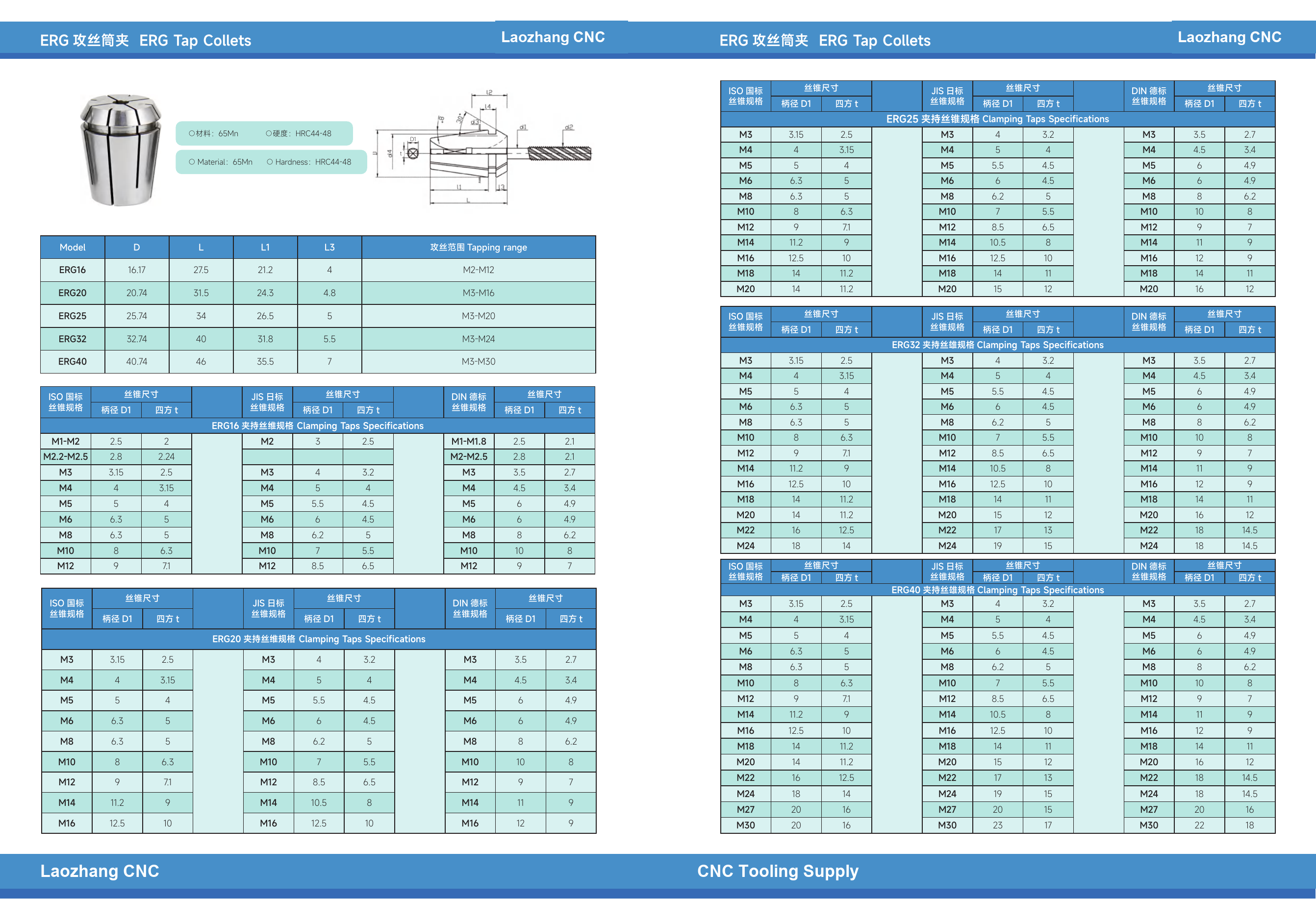Select the Chinese '材料: 65Mn' label
The height and width of the screenshot is (899, 1316).
point(213,134)
